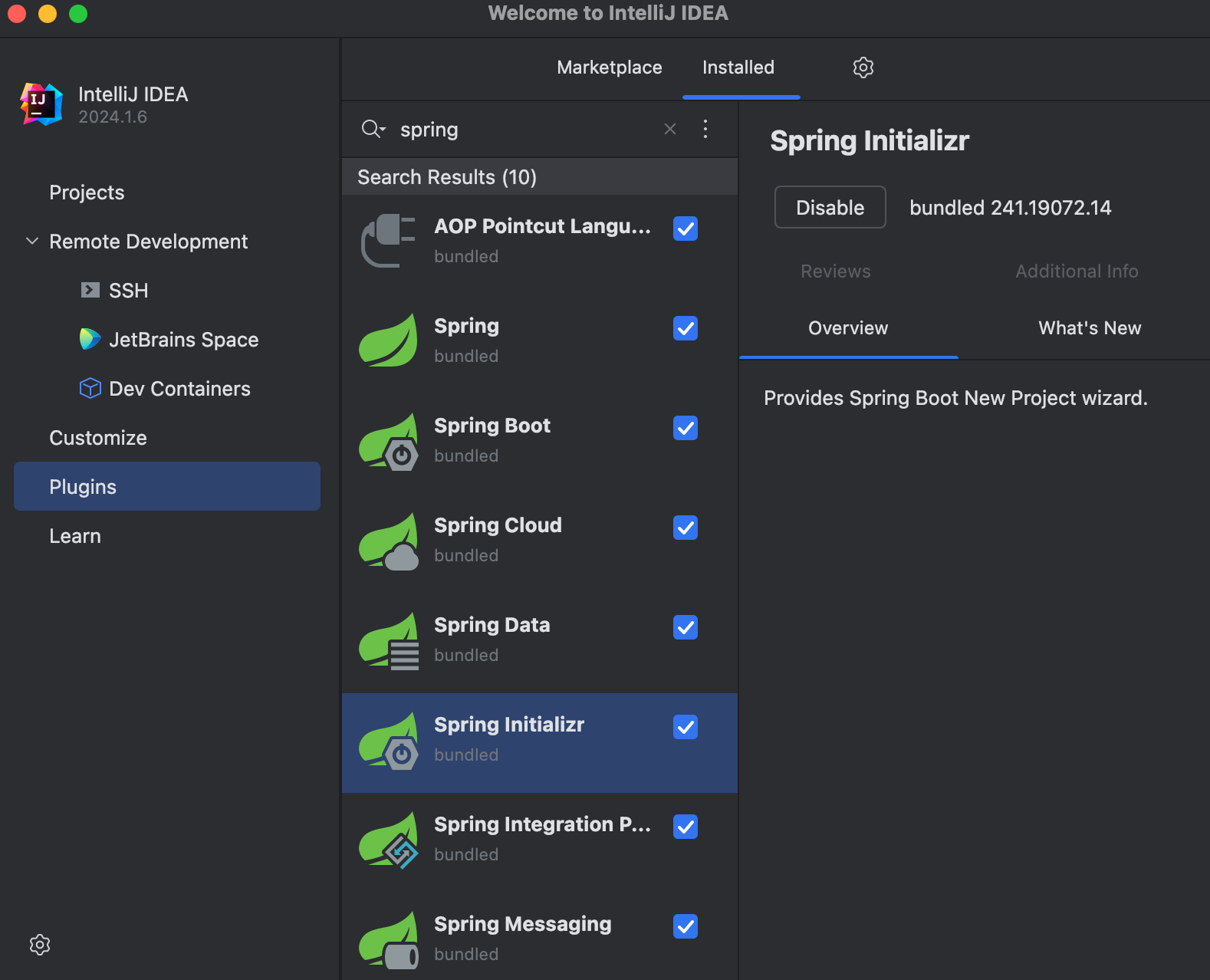Uncheck the Spring plugin checkbox

686,328
